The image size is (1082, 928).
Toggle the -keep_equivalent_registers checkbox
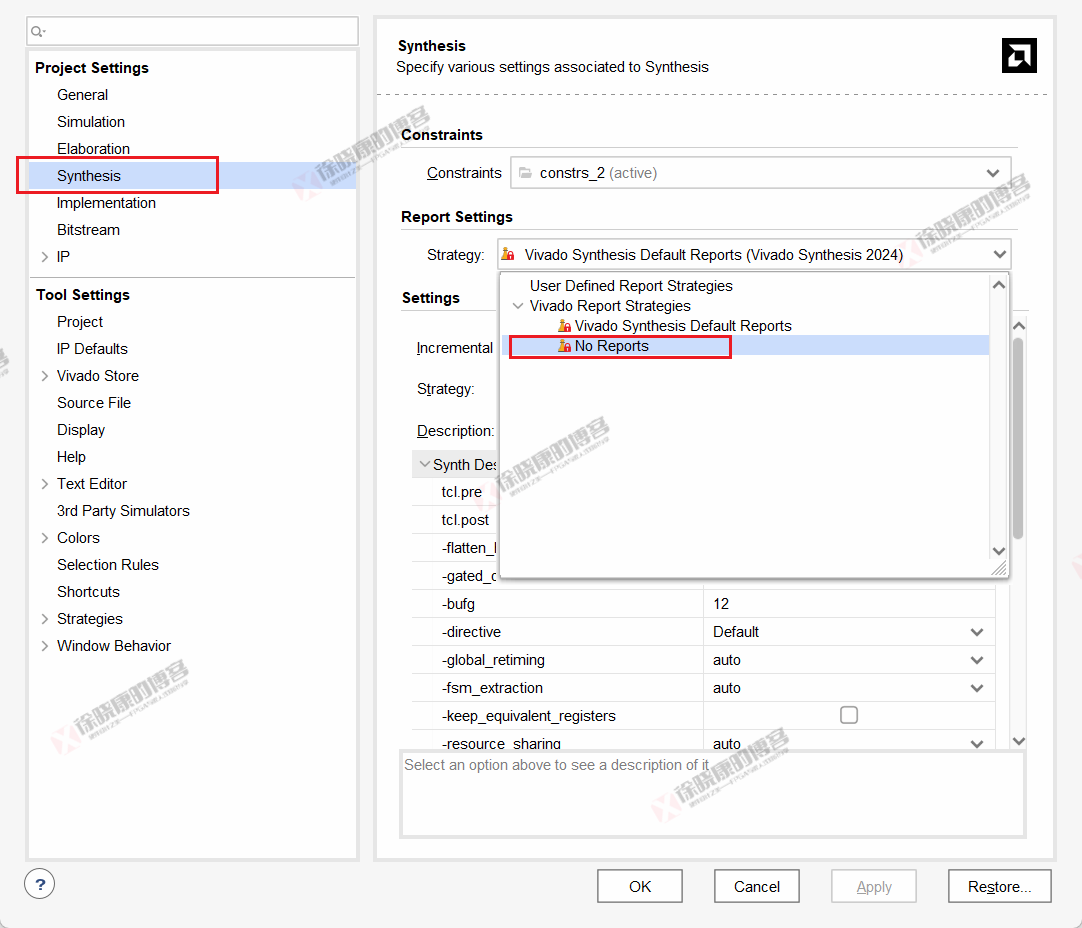tap(849, 715)
